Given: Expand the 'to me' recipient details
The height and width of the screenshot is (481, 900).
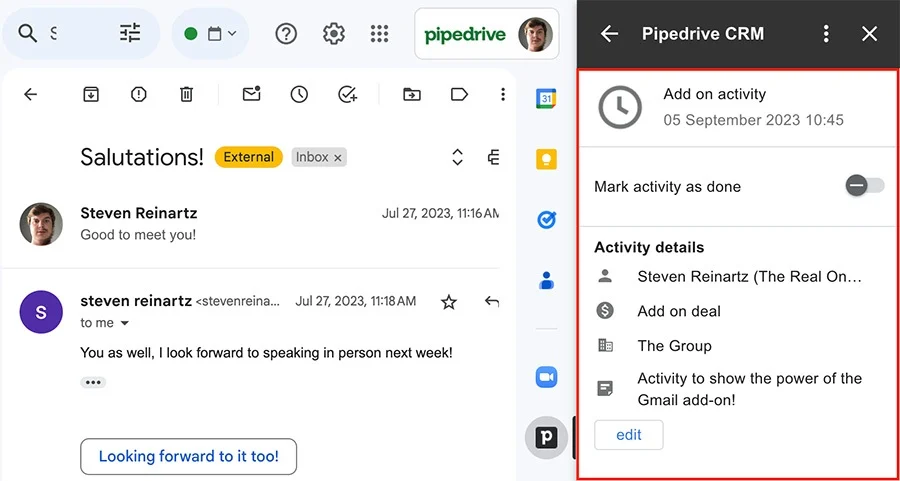Looking at the screenshot, I should coord(125,324).
